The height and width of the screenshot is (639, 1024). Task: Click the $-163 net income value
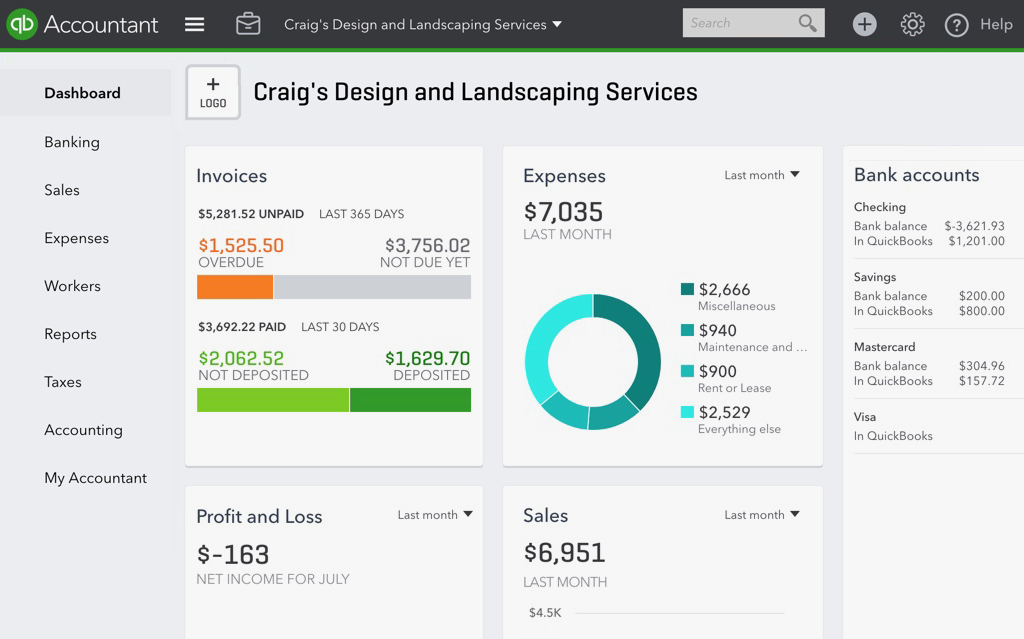pyautogui.click(x=232, y=555)
